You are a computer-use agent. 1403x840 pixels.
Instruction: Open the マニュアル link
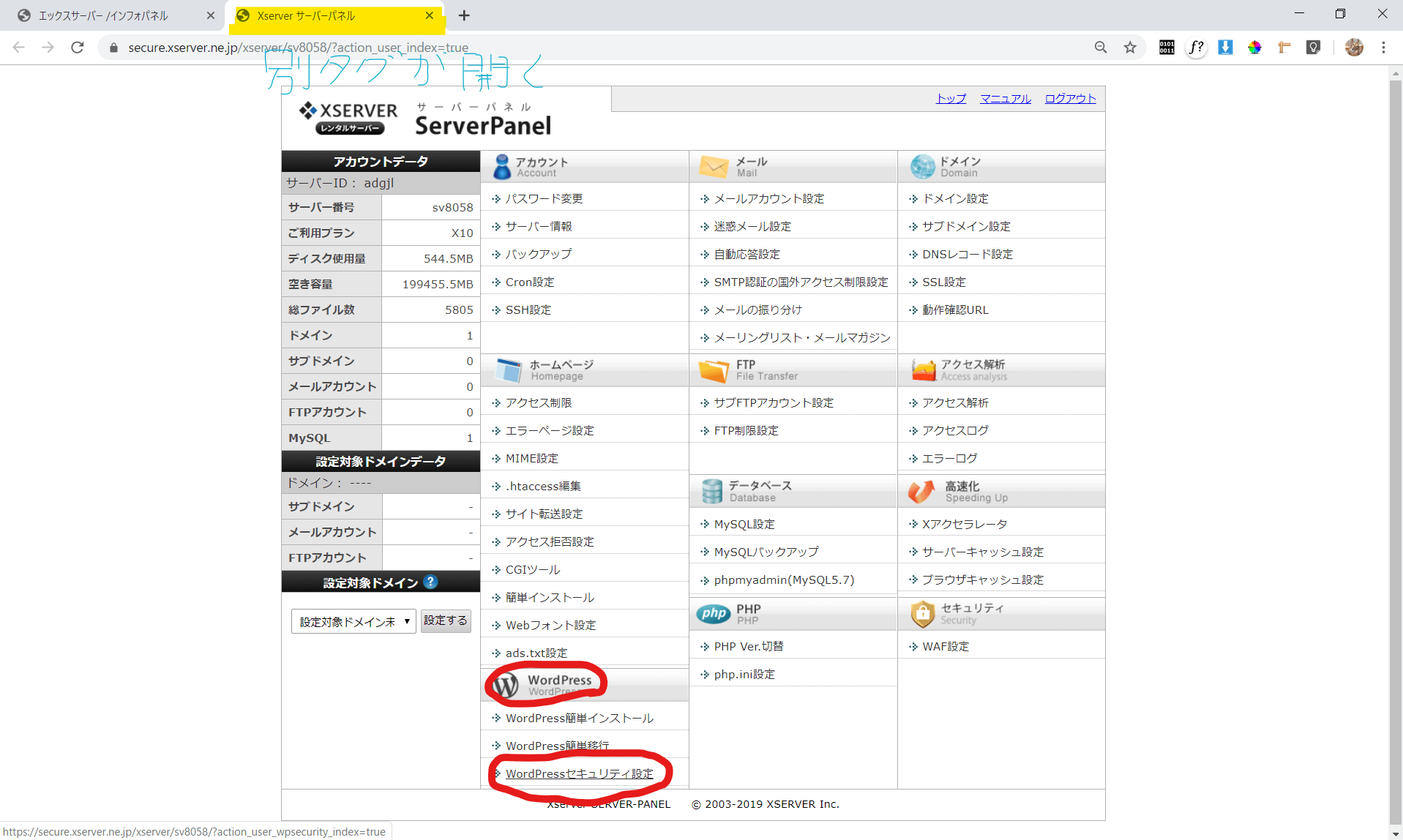coord(1006,98)
